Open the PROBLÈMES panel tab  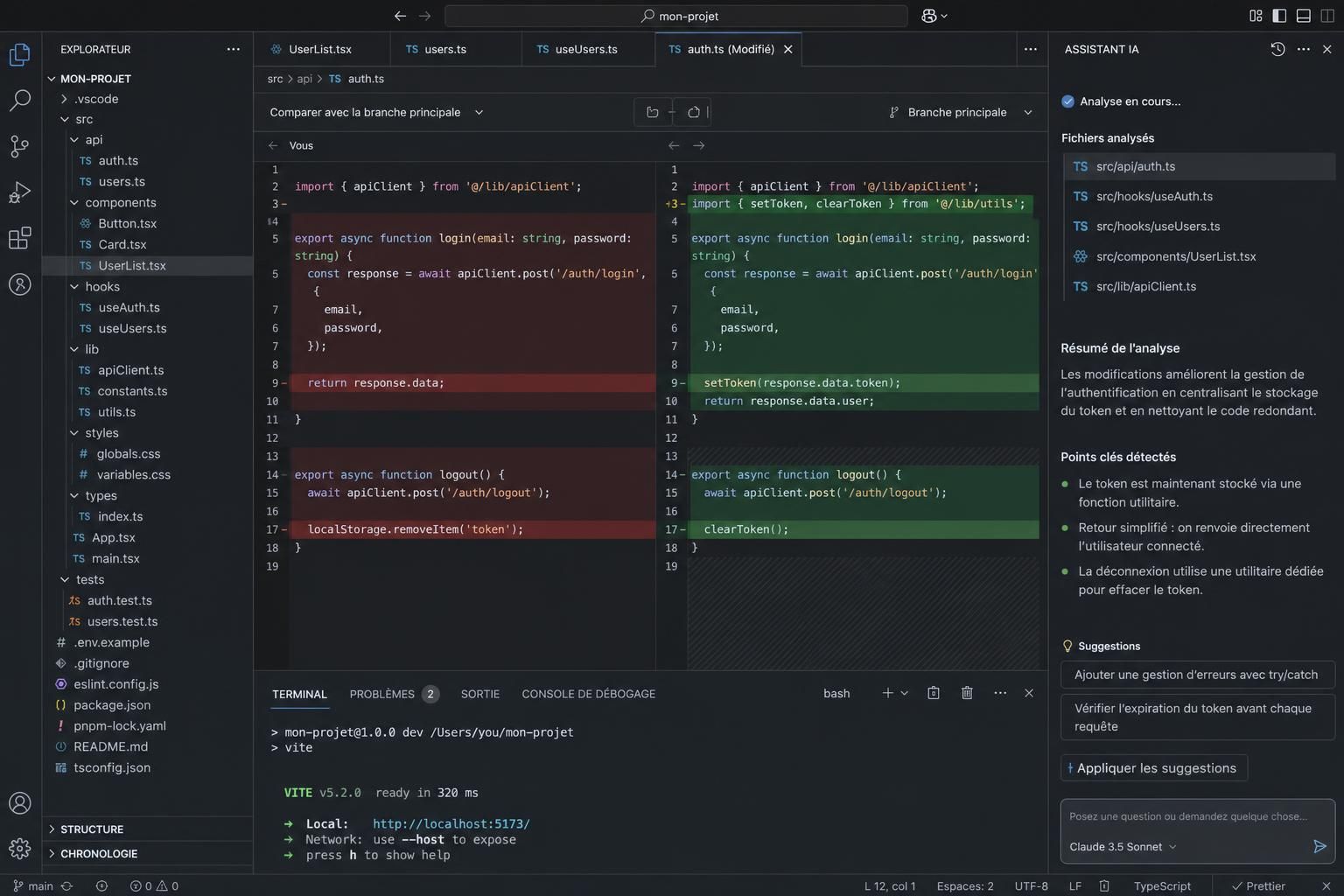[x=394, y=694]
